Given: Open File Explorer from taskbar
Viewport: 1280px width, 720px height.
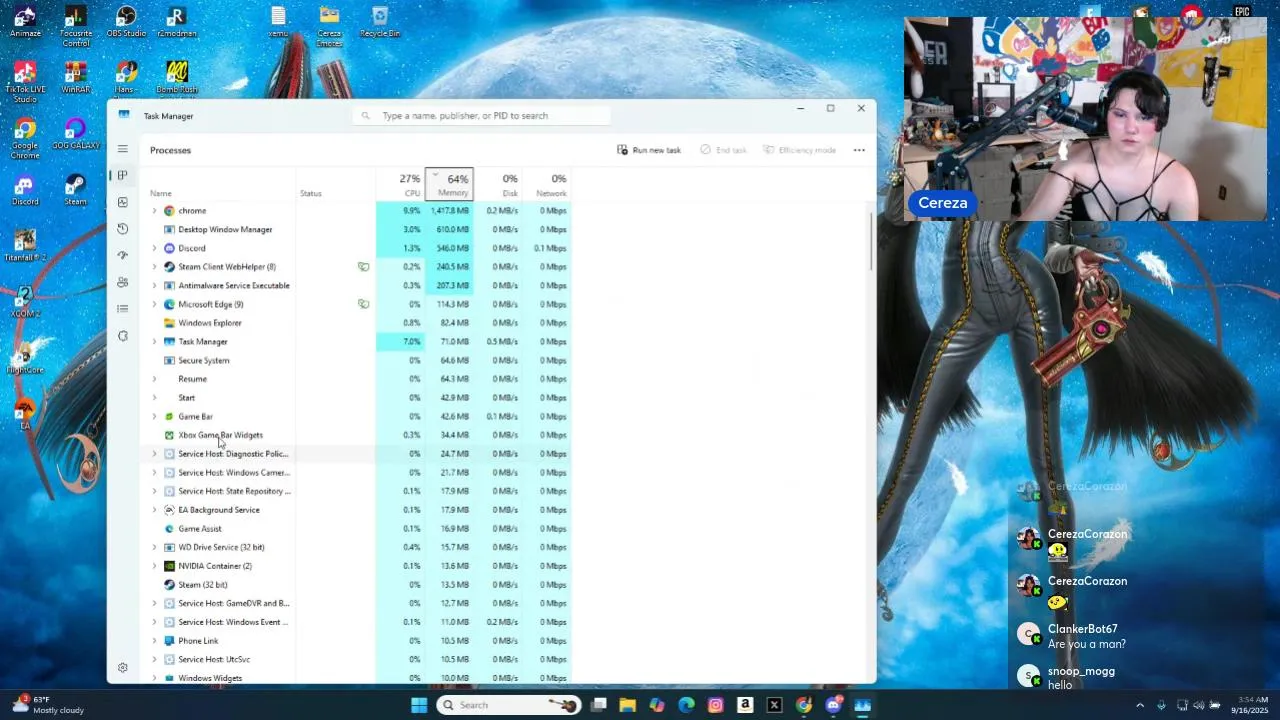Looking at the screenshot, I should point(627,705).
